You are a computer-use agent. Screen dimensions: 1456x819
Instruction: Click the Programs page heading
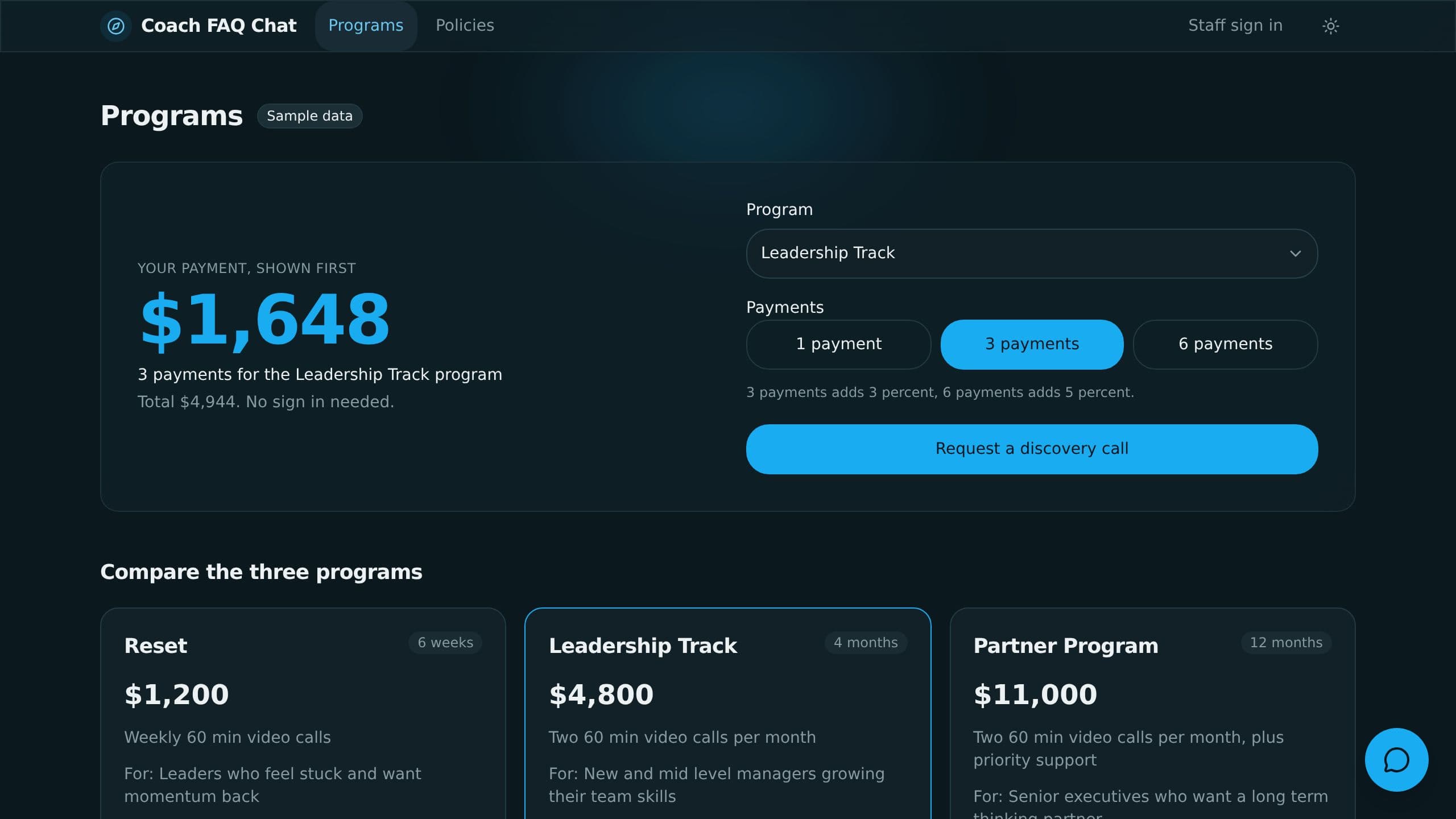[x=171, y=116]
